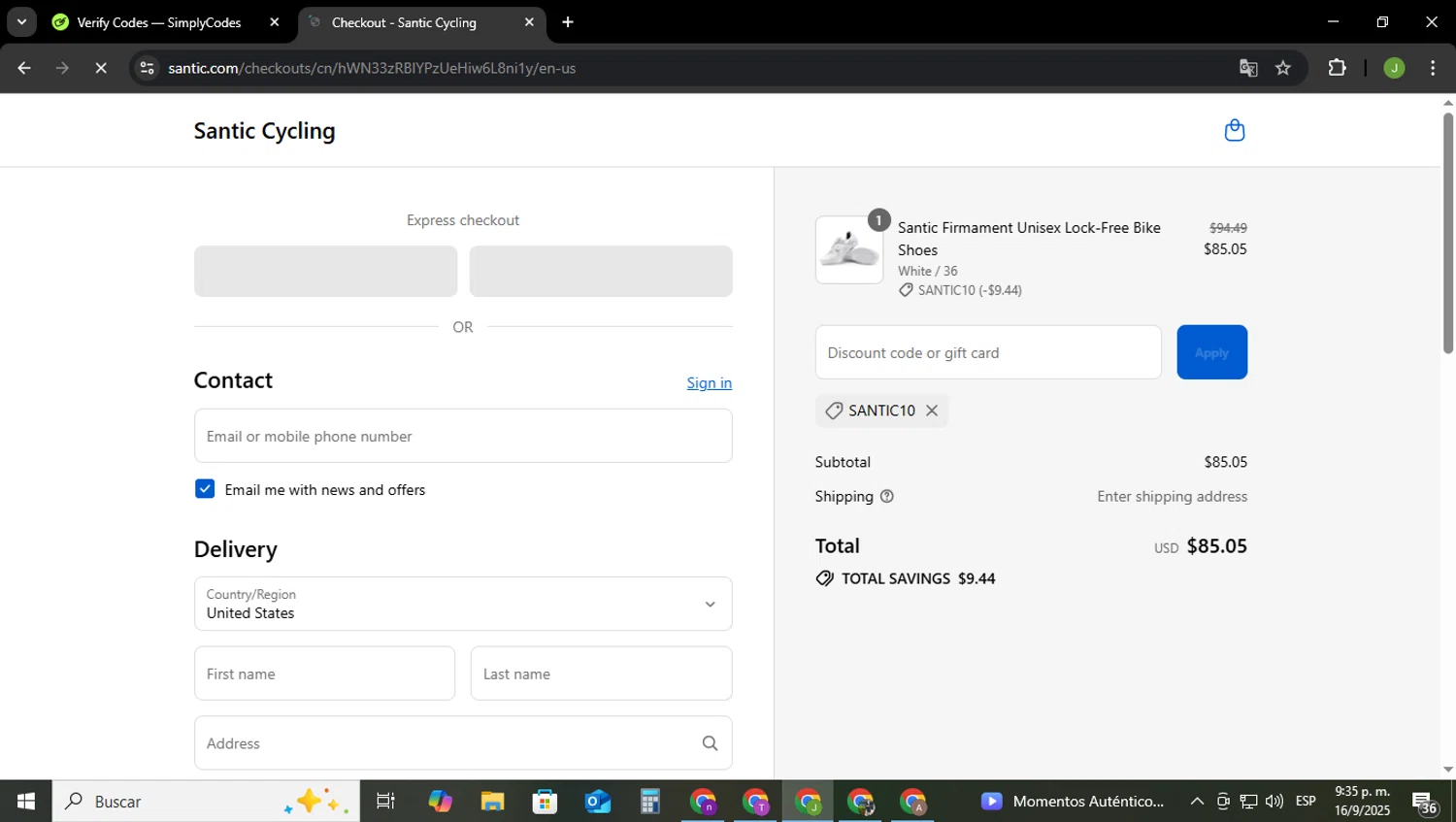This screenshot has height=822, width=1456.
Task: Focus the Discount code or gift card field
Action: (987, 352)
